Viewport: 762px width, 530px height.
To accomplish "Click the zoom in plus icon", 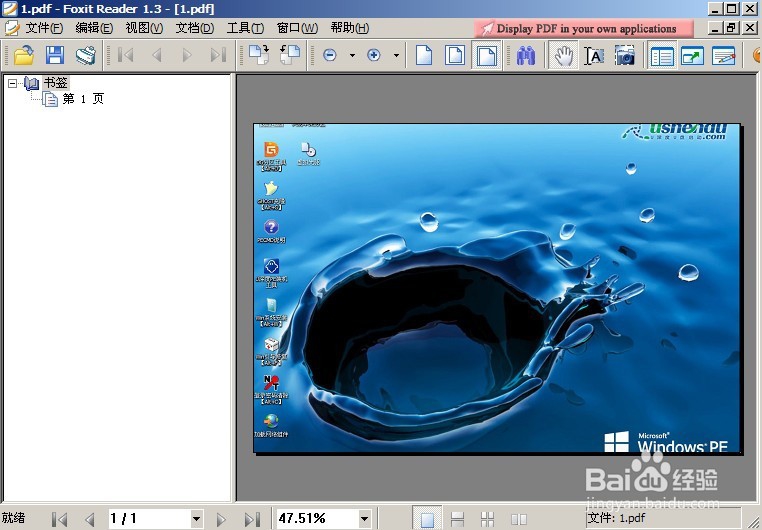I will 374,55.
